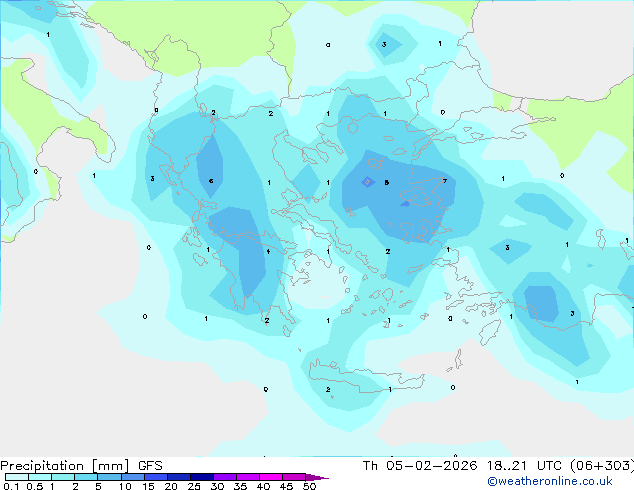The width and height of the screenshot is (634, 490).
Task: Click the map value '4' over the Peloponnese
Action: point(268,251)
